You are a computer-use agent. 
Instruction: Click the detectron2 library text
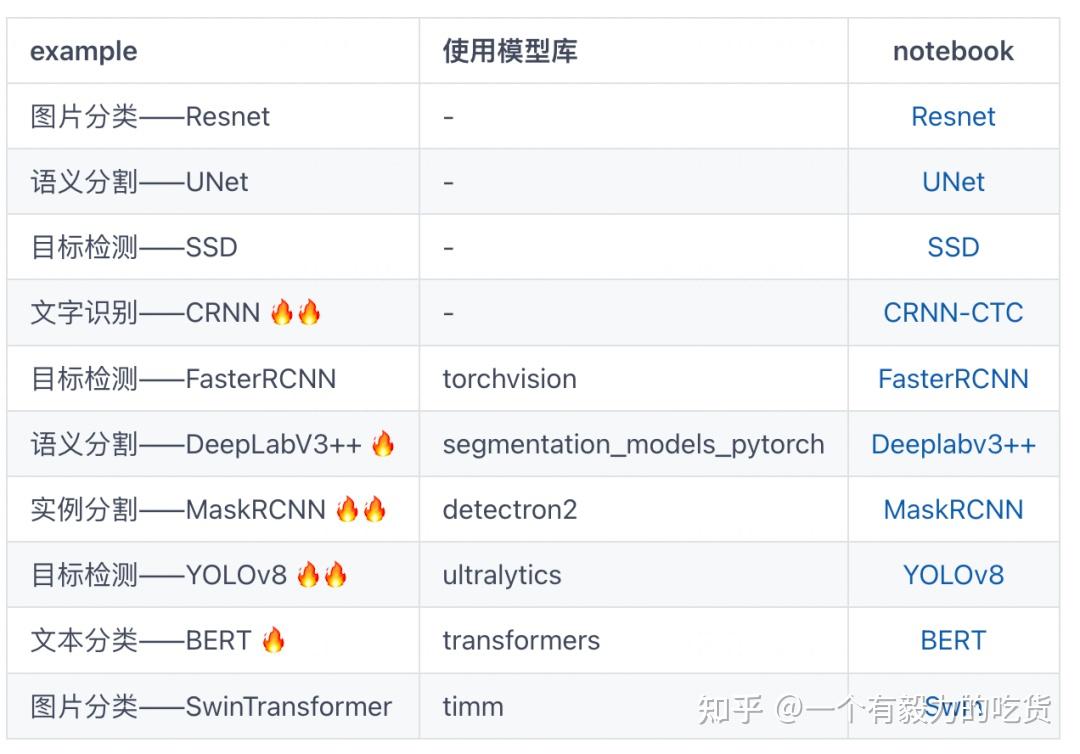510,510
